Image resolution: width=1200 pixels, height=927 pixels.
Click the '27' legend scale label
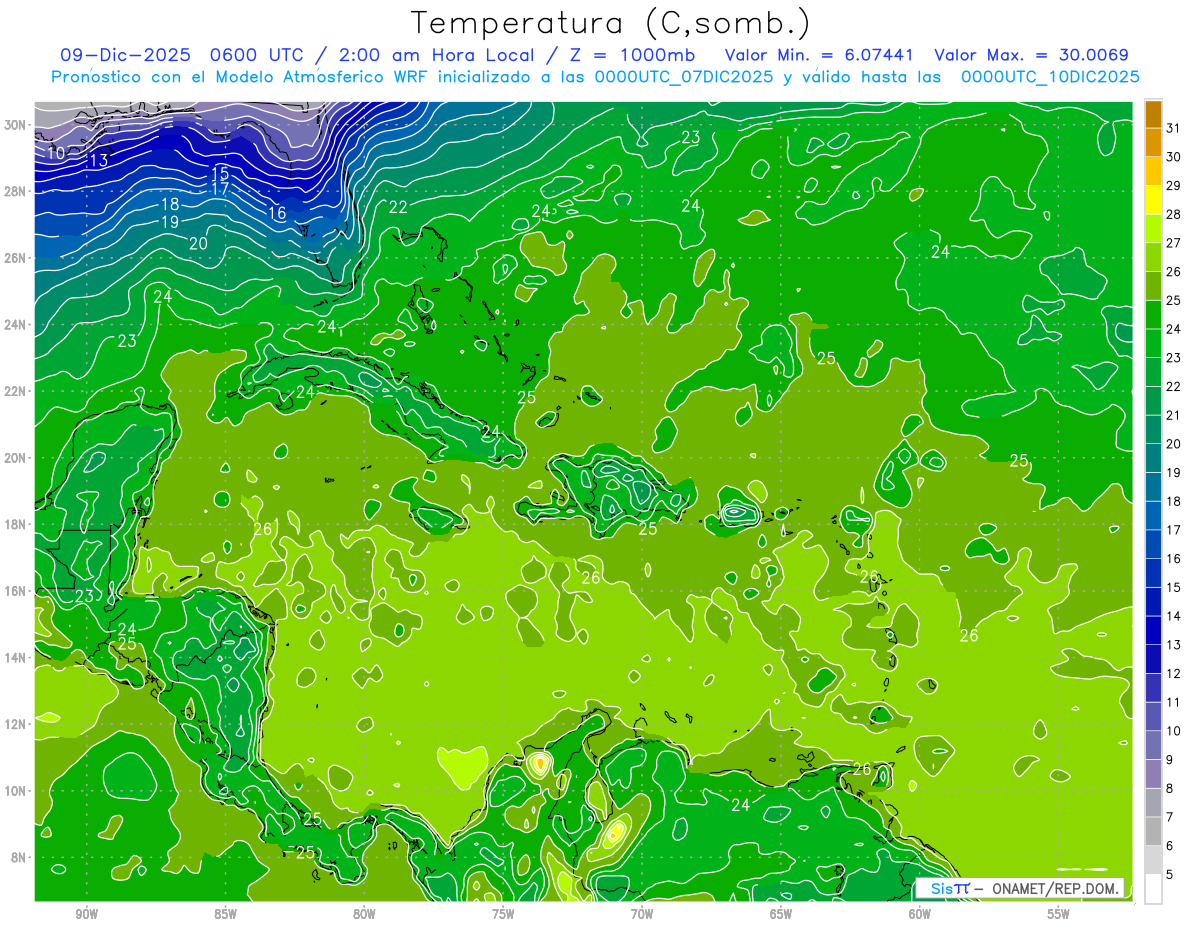pyautogui.click(x=1174, y=243)
